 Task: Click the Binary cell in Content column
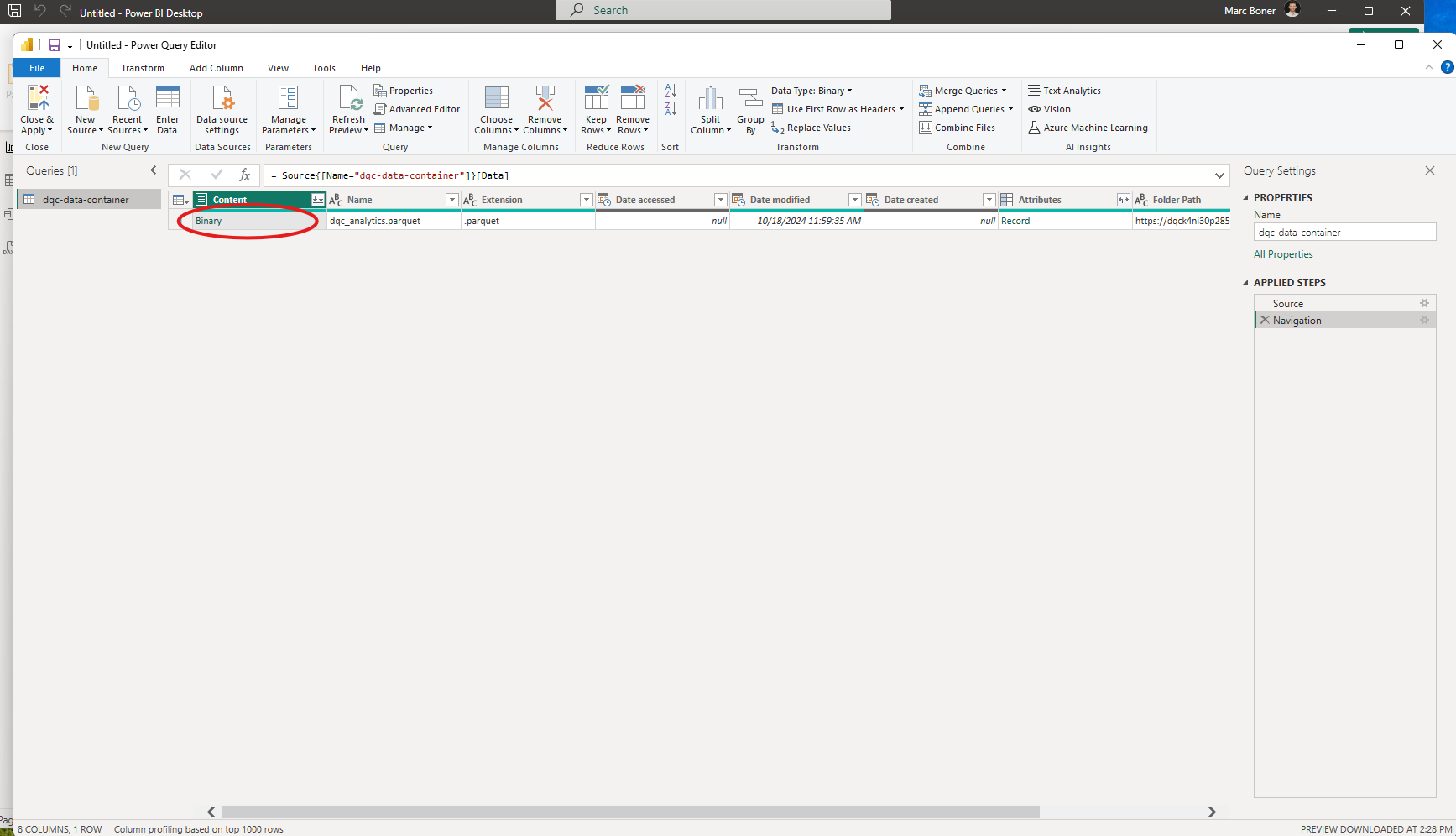[x=259, y=221]
